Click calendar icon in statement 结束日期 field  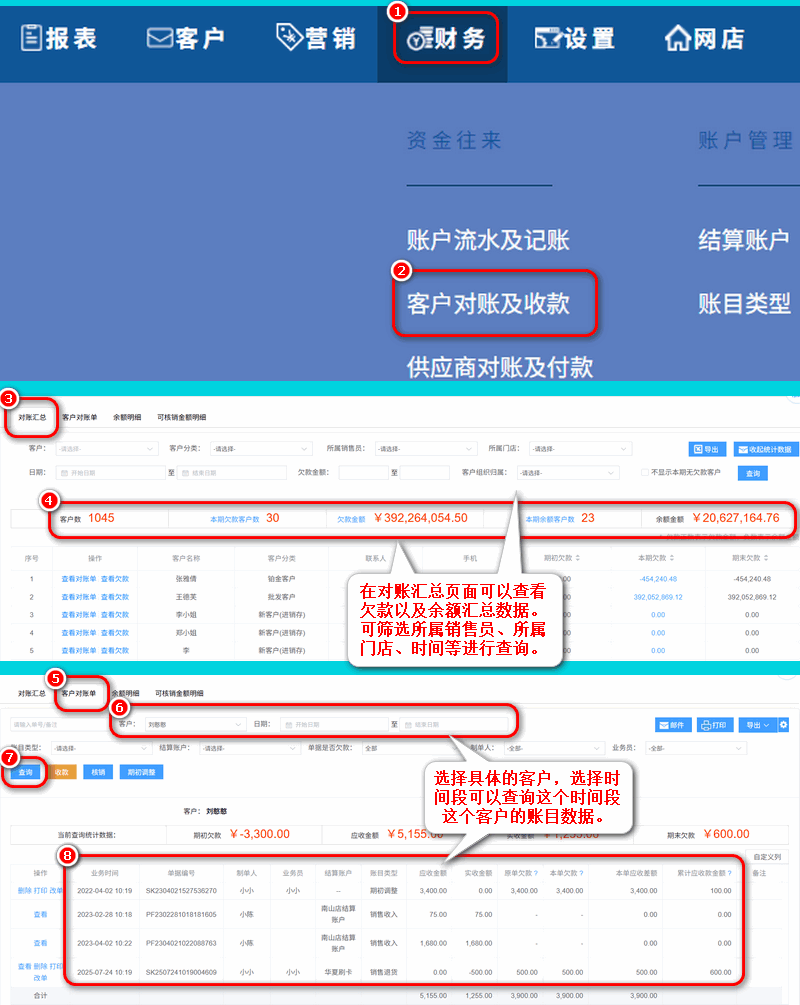pos(408,724)
